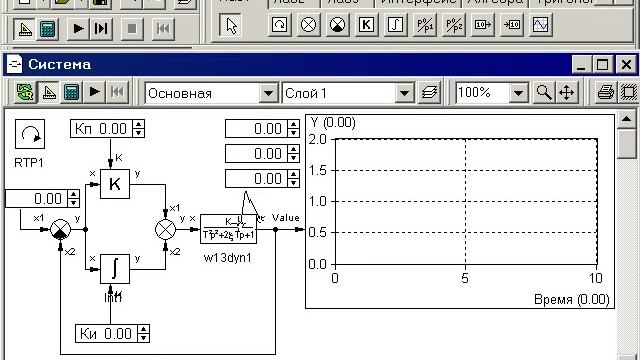Click the green refresh icon in Система window

(25, 92)
